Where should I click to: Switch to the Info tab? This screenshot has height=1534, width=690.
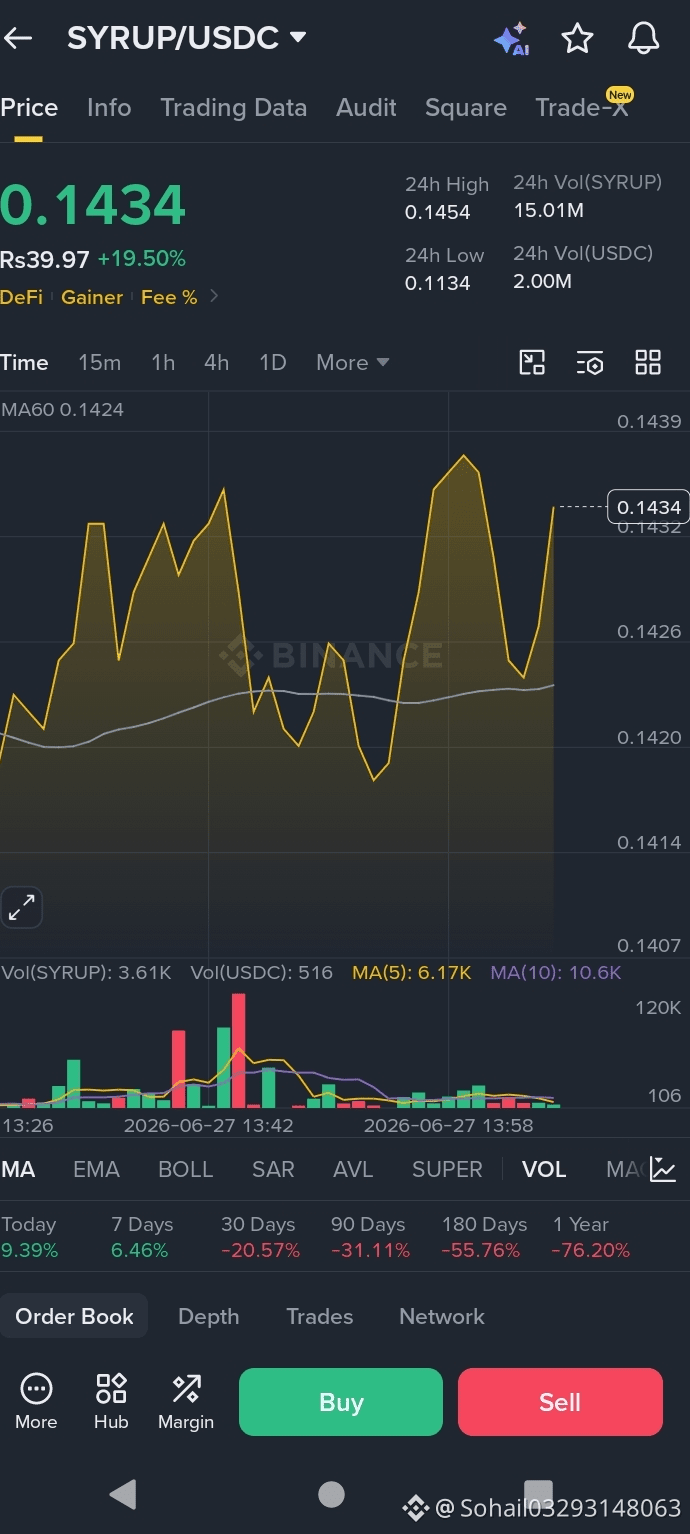[x=109, y=108]
